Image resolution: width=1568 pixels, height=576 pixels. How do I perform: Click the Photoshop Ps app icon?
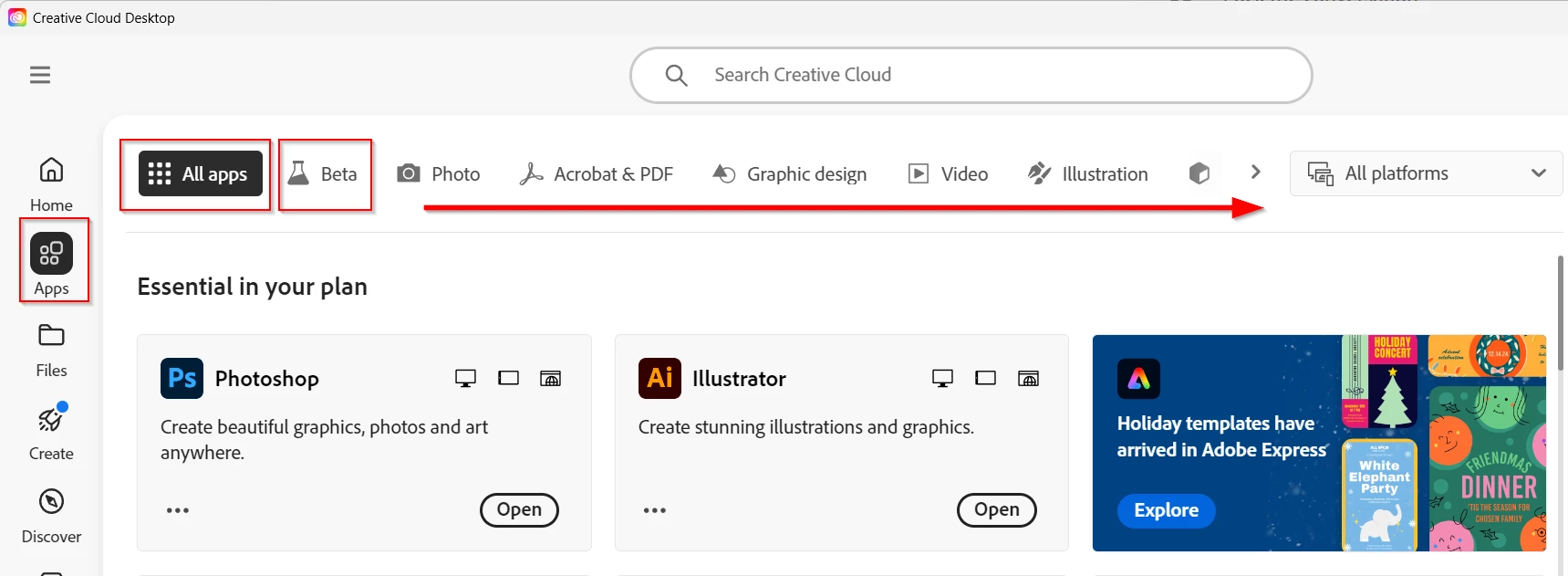coord(182,378)
